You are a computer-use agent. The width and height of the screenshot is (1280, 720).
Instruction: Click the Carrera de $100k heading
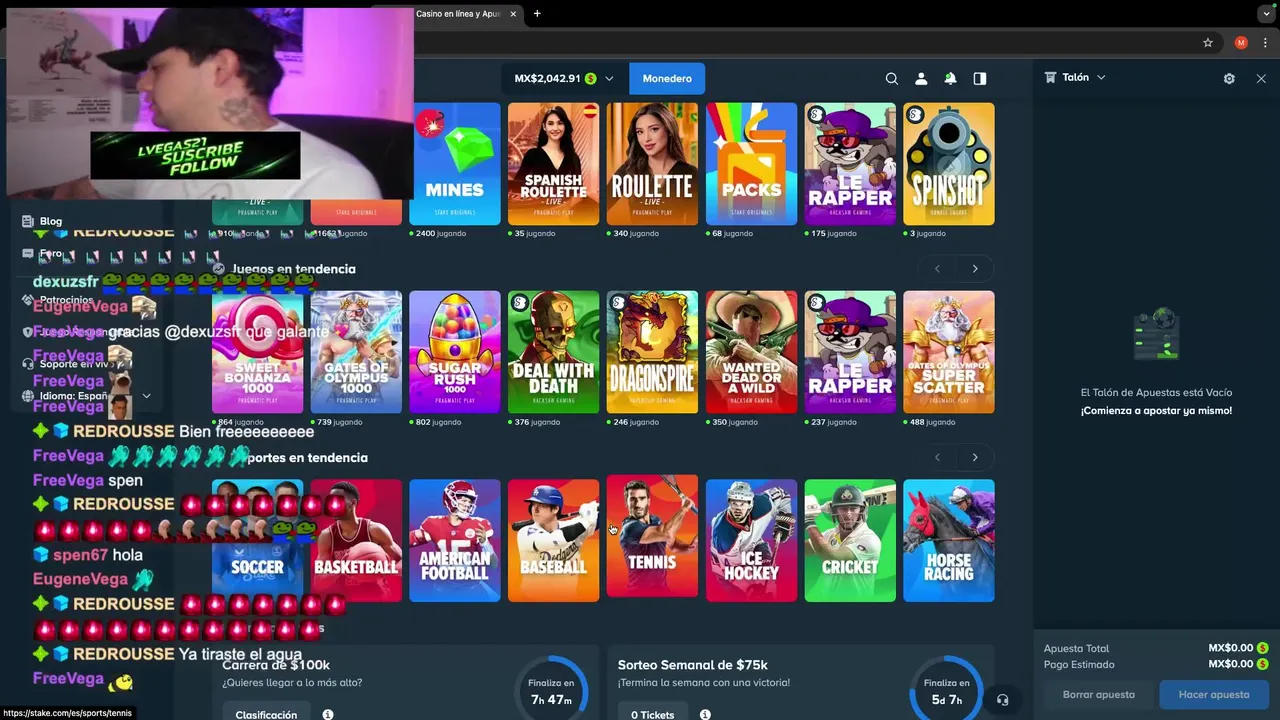pyautogui.click(x=276, y=665)
